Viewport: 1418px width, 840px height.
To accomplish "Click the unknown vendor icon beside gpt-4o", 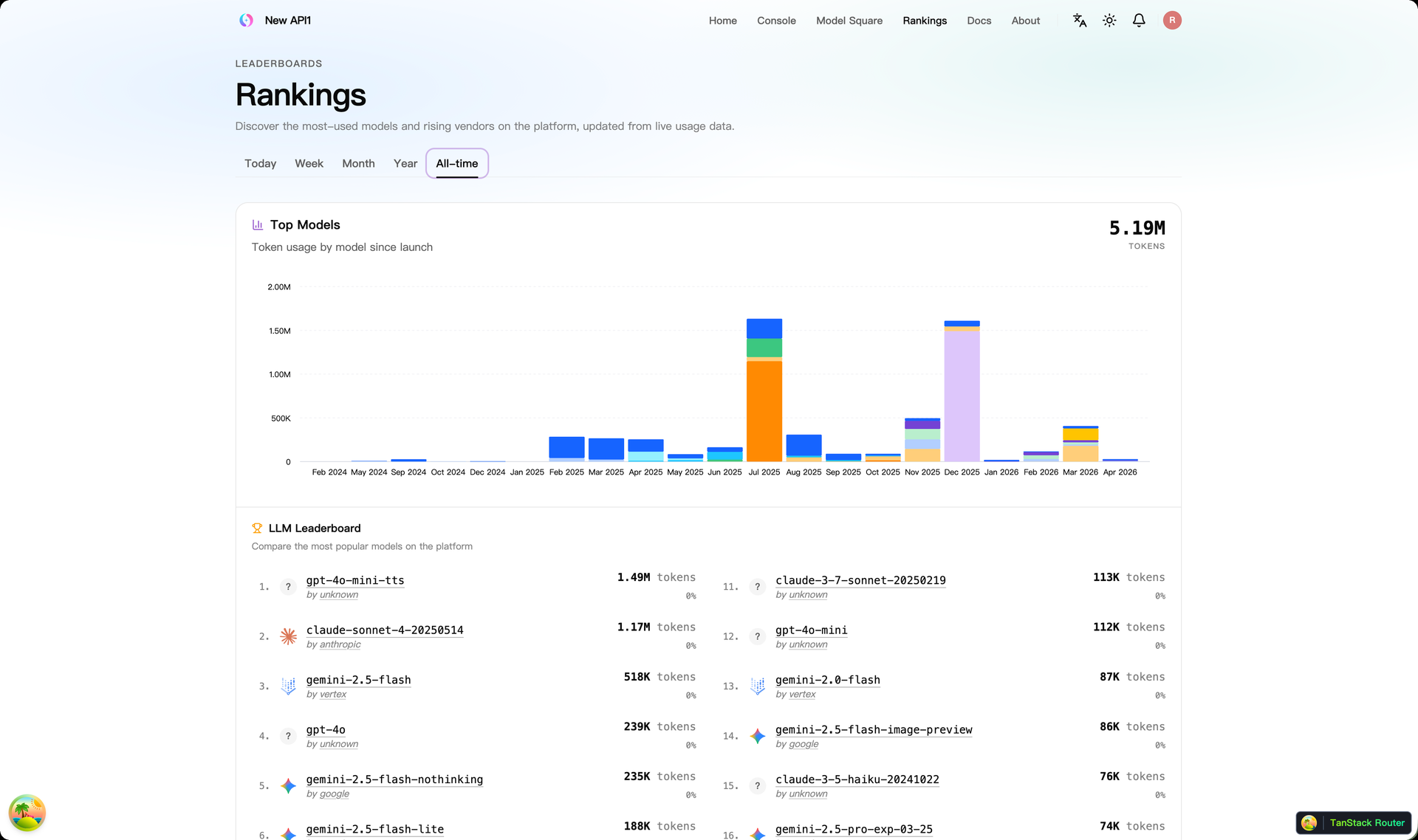I will tap(288, 736).
